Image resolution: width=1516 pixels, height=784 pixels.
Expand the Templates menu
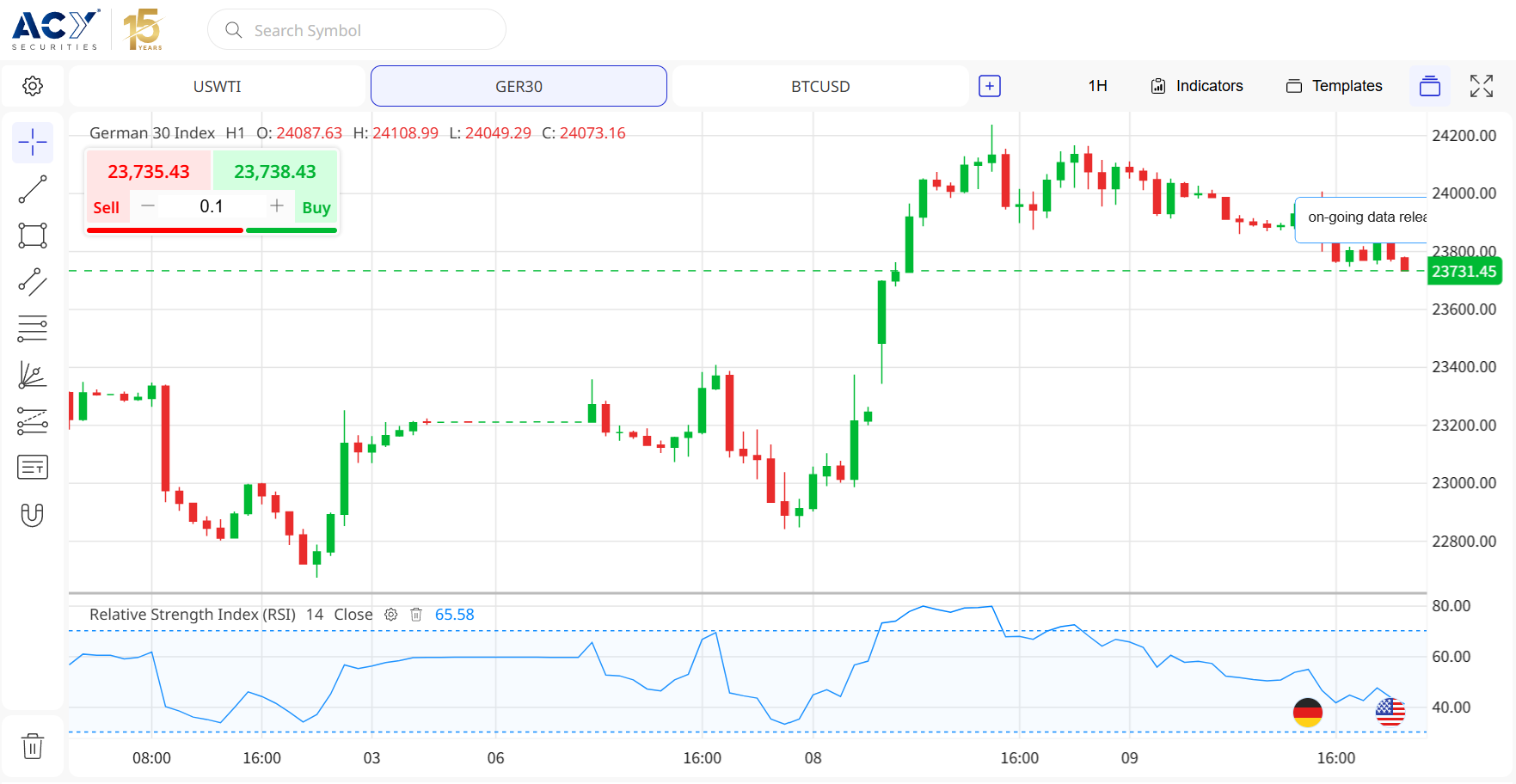click(1334, 86)
